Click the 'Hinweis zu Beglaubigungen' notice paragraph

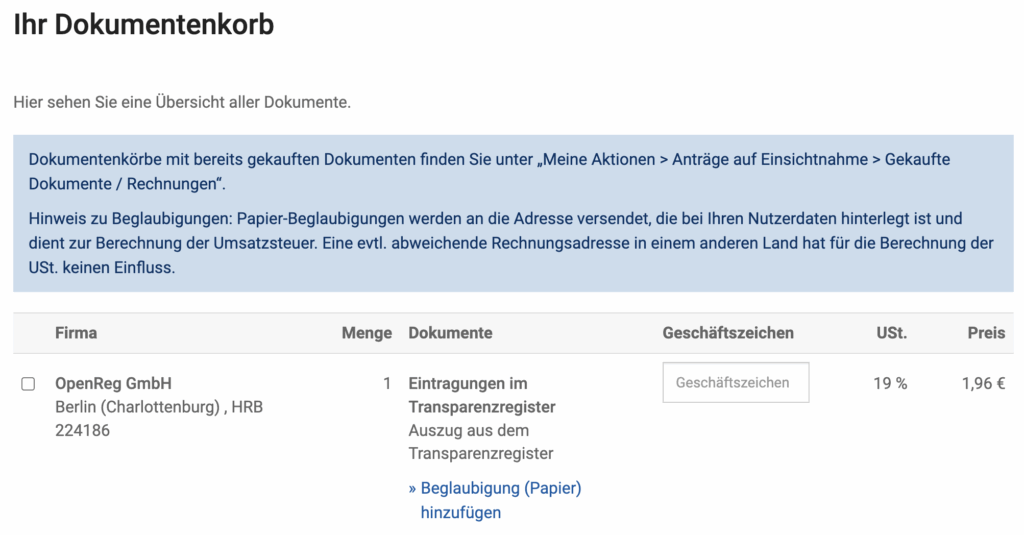click(x=510, y=243)
